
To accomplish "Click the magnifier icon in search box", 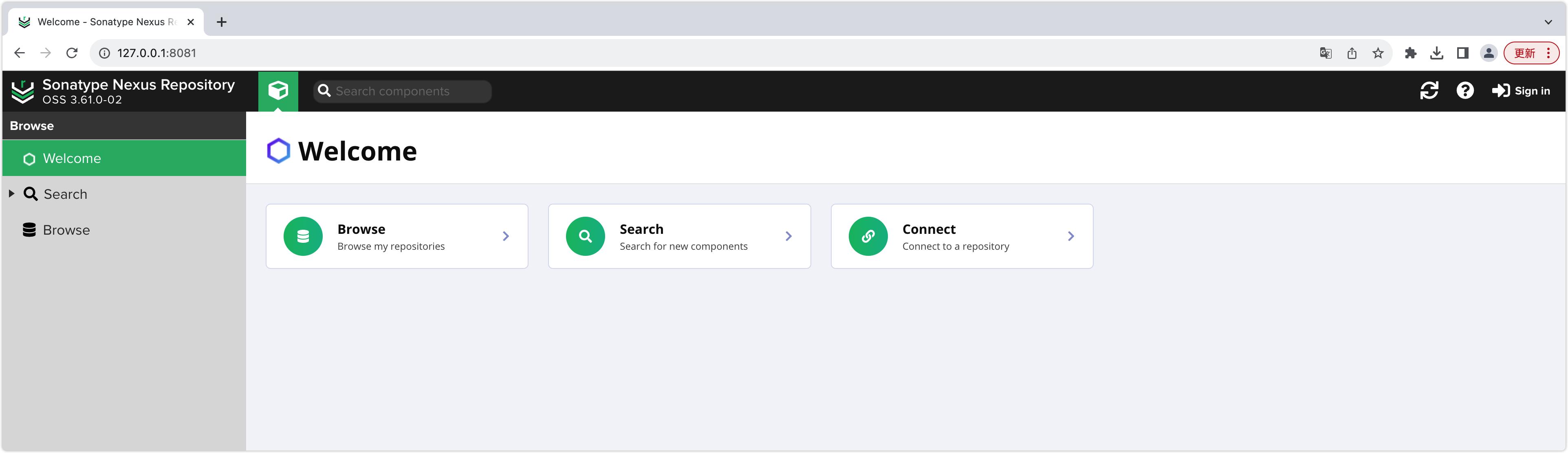I will [x=324, y=91].
